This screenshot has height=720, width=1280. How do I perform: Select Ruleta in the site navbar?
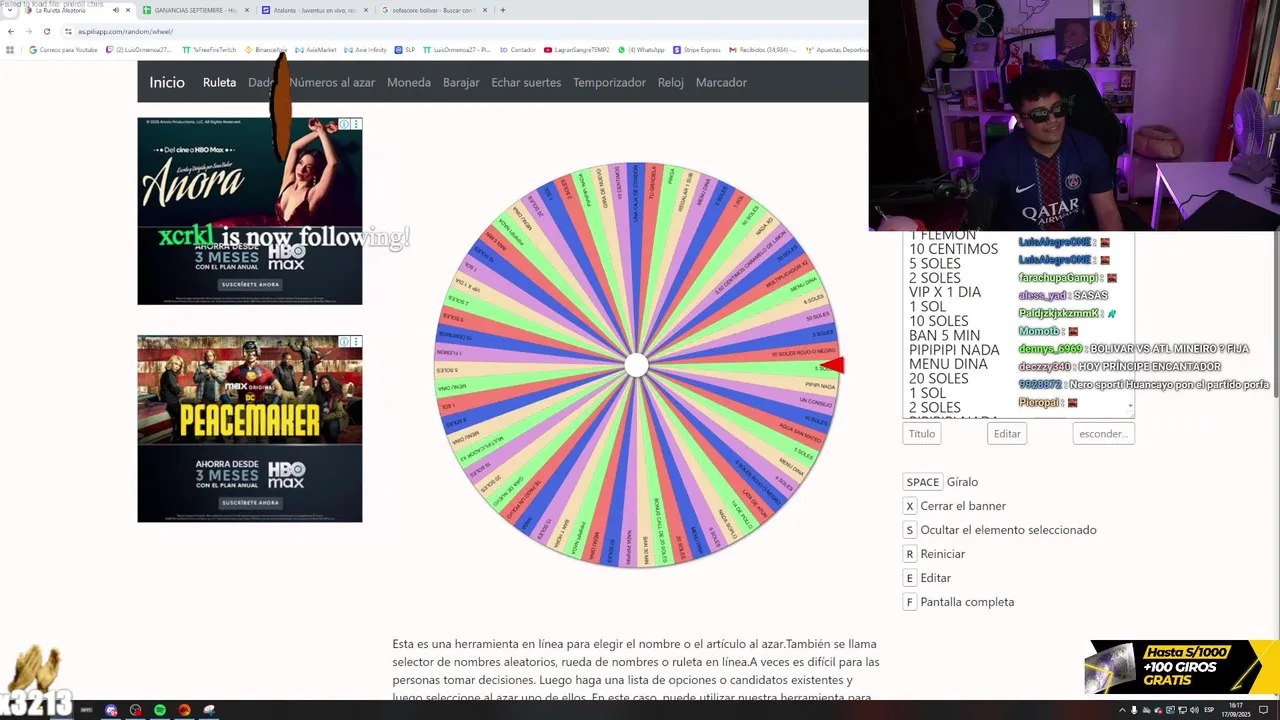219,82
